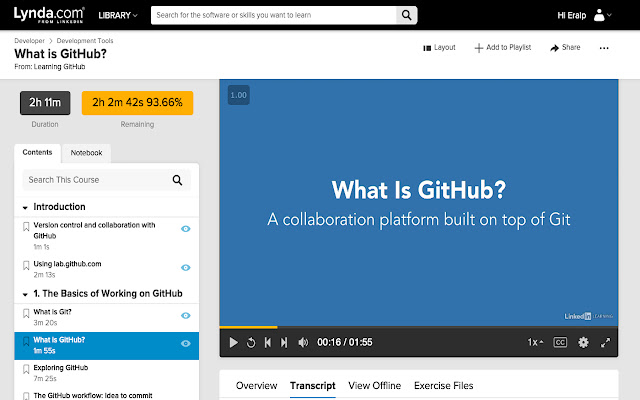The image size is (640, 400).
Task: Click the Developer breadcrumb link
Action: (29, 41)
